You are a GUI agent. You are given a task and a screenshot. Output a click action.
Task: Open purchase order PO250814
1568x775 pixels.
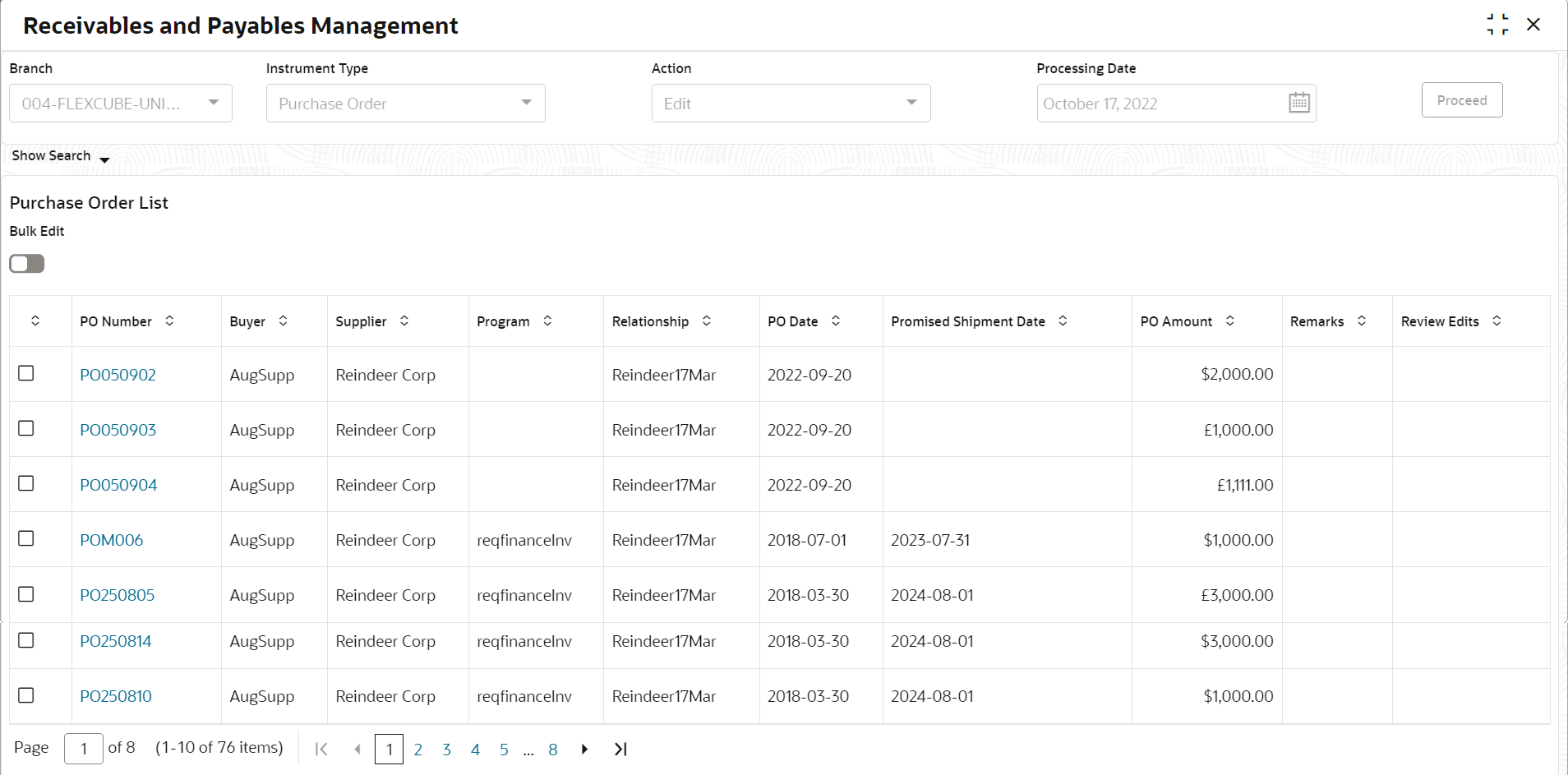[x=115, y=641]
